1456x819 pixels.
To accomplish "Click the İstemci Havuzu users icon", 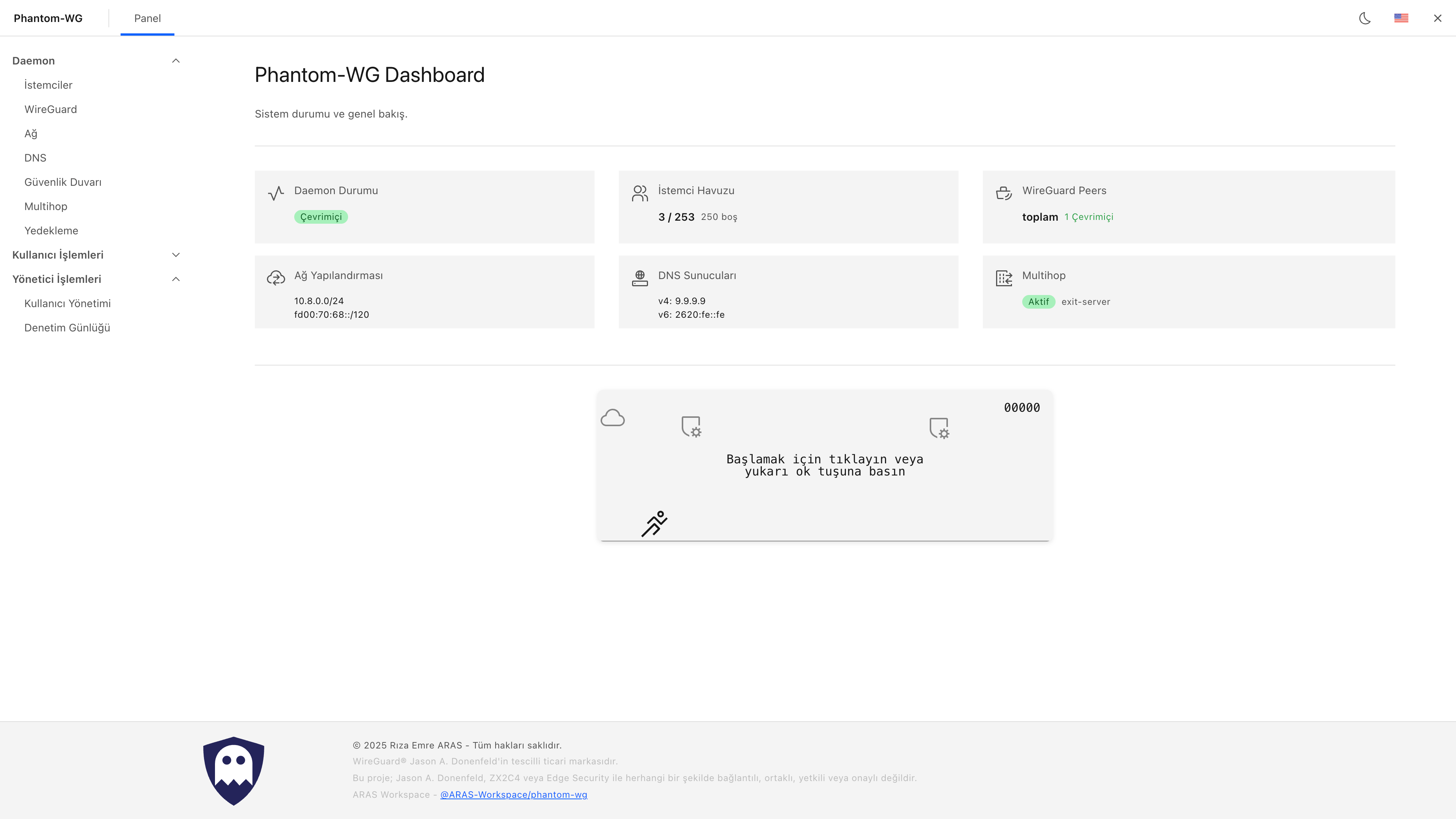I will point(639,193).
